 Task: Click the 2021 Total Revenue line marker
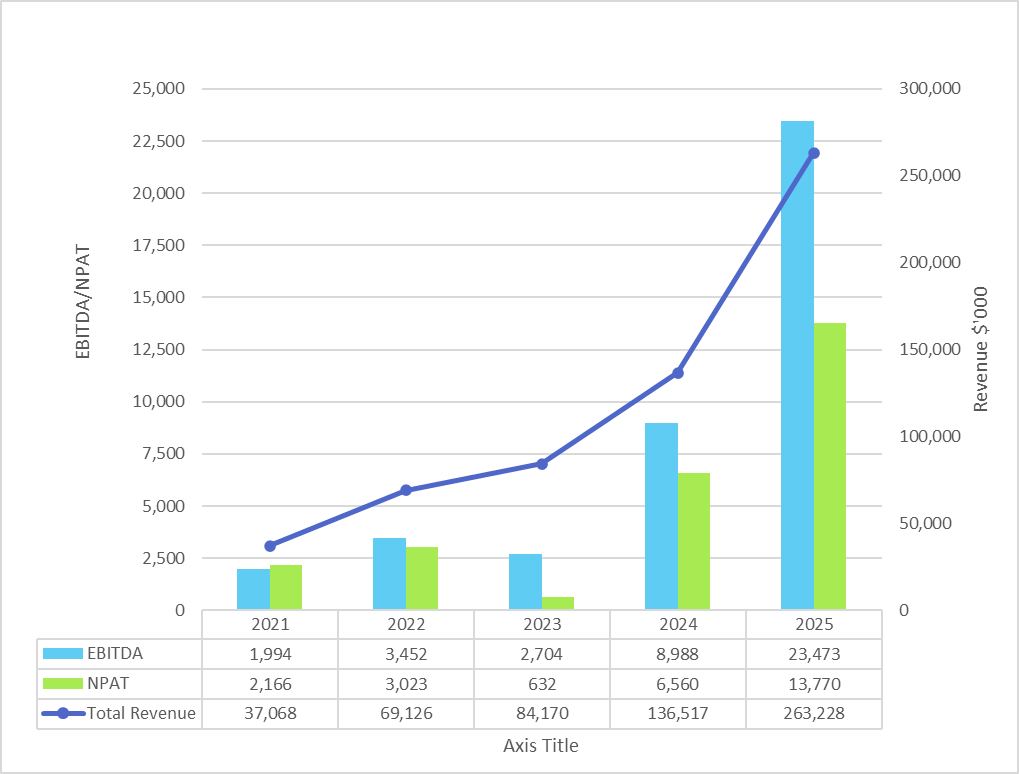coord(270,546)
